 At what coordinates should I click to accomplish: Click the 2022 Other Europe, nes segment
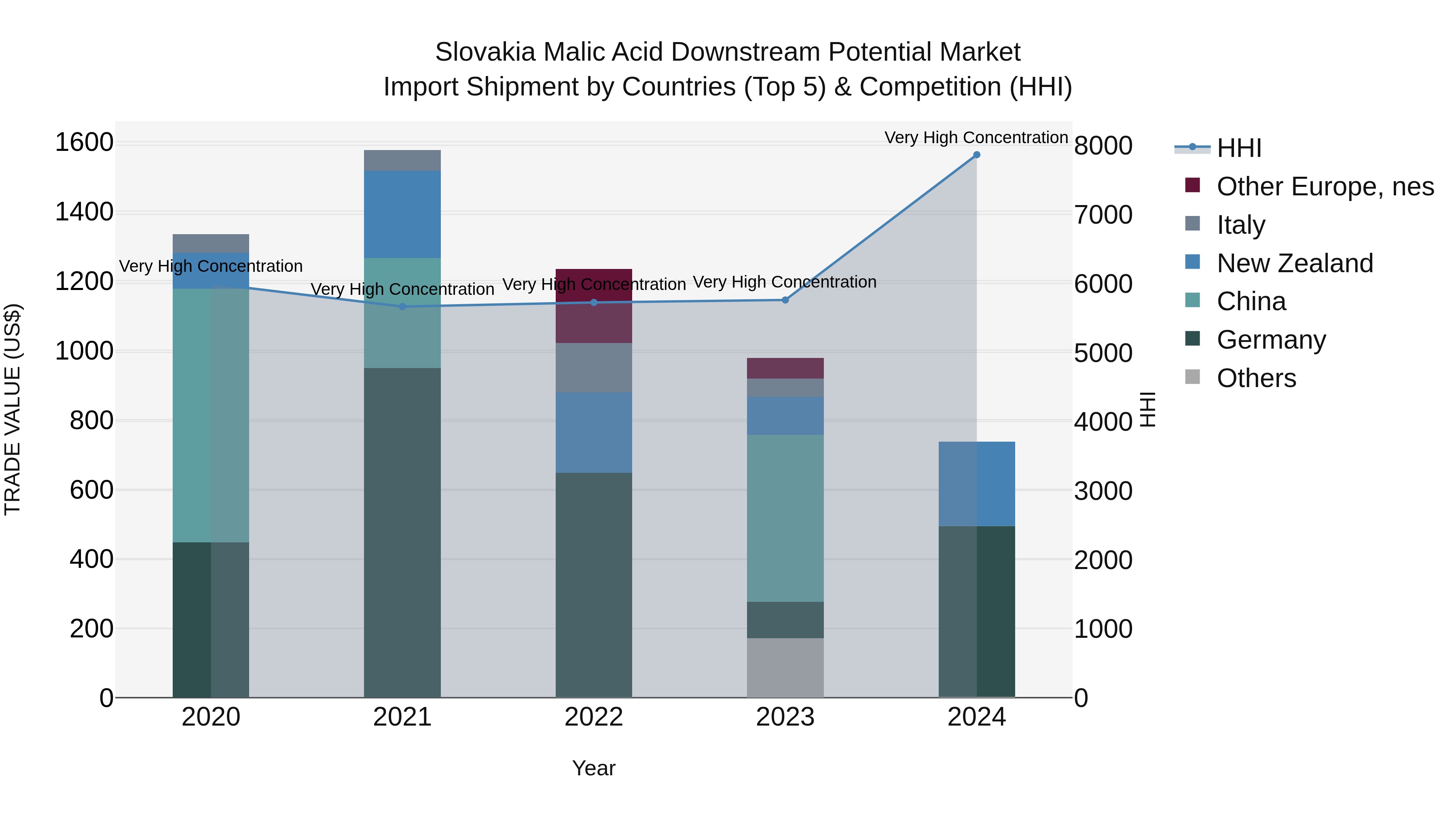coord(593,306)
